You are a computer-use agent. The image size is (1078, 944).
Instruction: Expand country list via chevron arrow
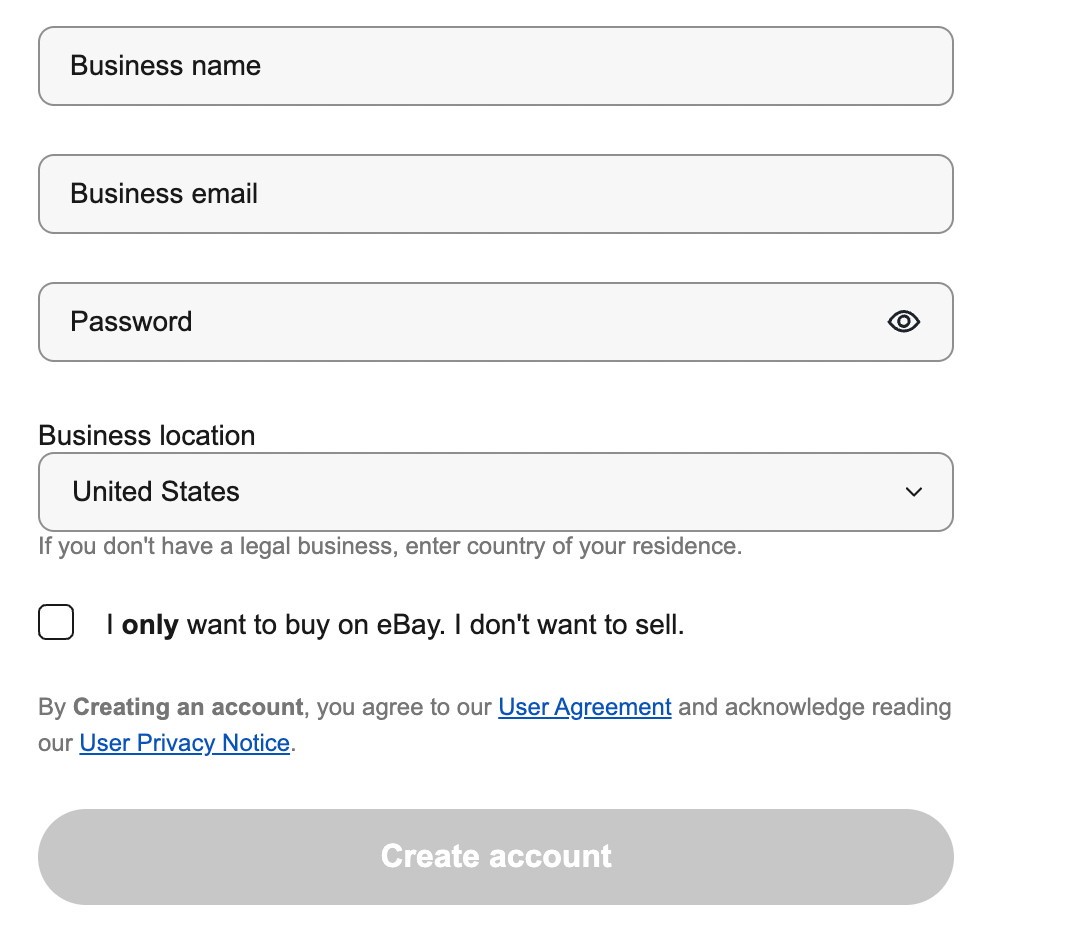[x=914, y=492]
